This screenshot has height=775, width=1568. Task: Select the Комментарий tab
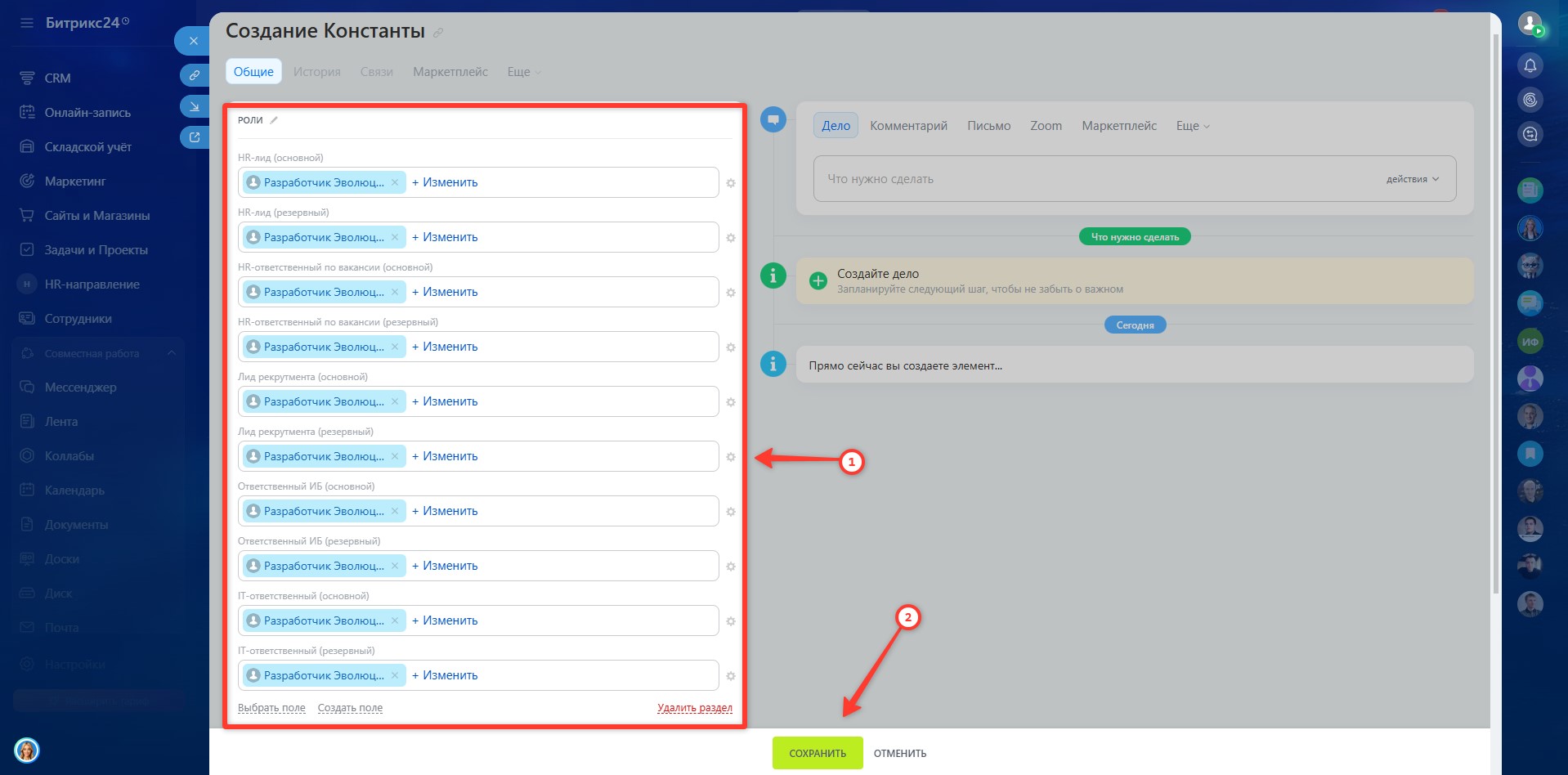908,126
